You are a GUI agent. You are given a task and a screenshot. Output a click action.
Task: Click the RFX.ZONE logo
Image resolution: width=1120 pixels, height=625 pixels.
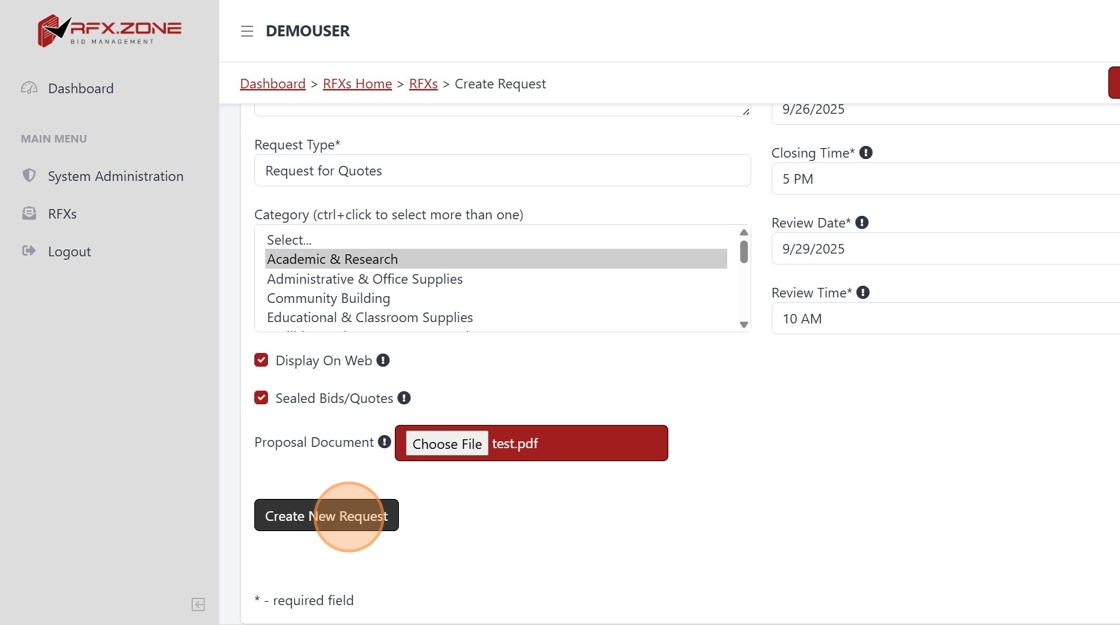[109, 31]
